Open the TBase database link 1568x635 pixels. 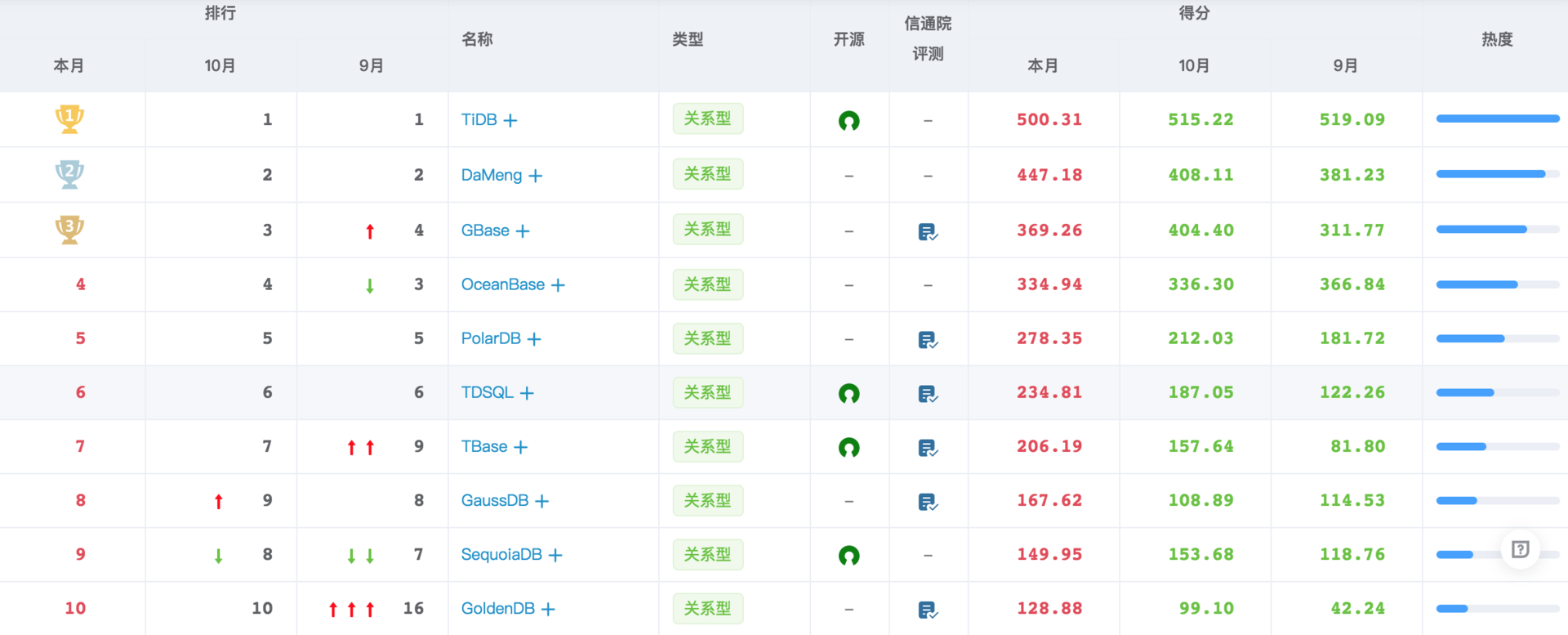coord(484,446)
